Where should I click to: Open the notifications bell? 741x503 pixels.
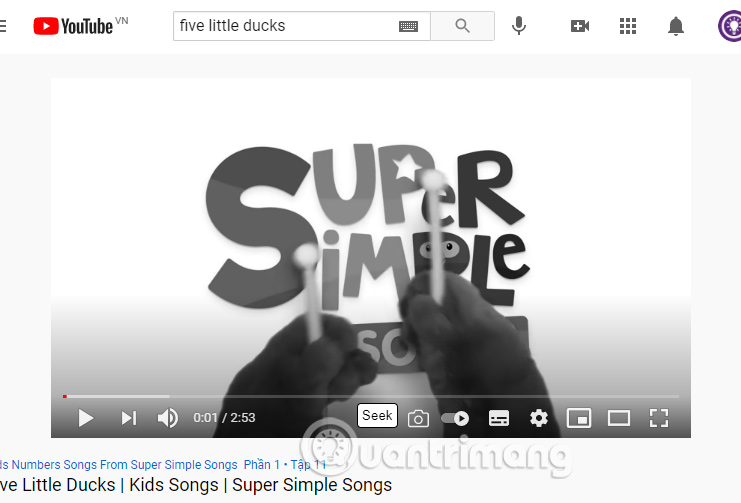[x=676, y=26]
